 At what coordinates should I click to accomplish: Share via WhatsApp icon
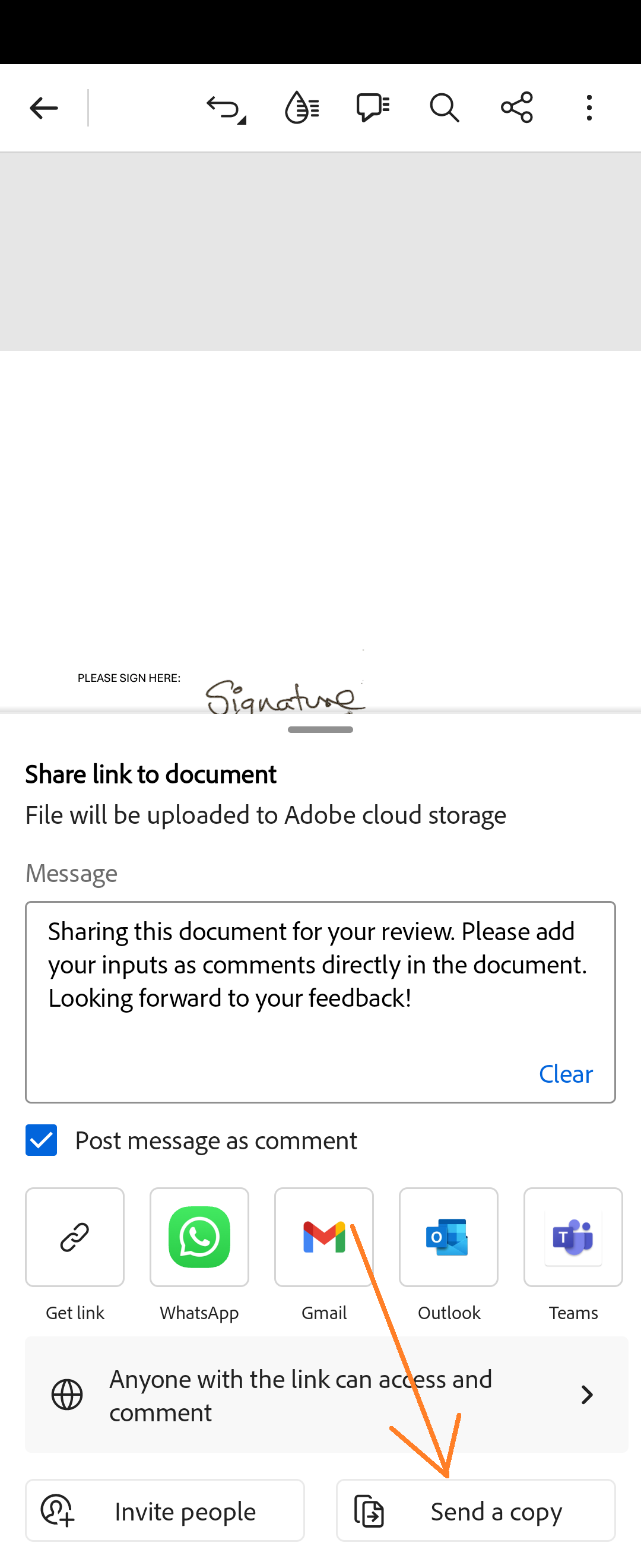click(x=199, y=1238)
